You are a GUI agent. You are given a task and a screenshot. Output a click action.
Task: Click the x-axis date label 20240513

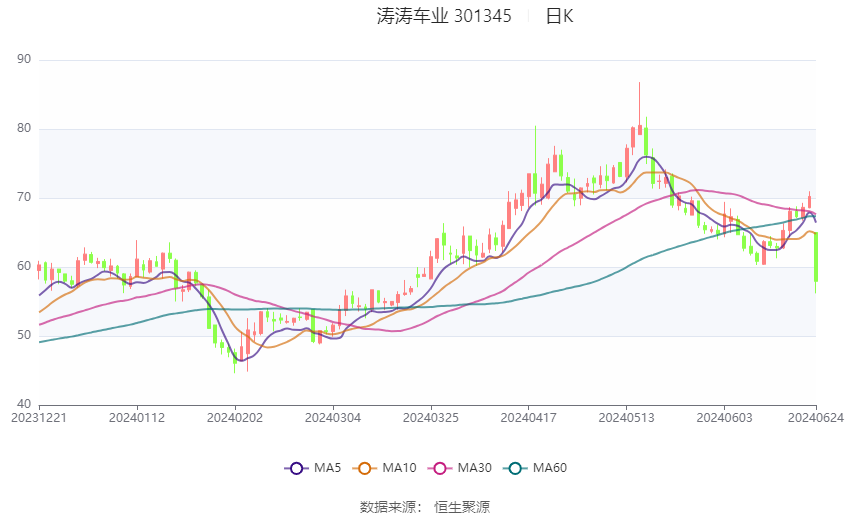click(627, 418)
